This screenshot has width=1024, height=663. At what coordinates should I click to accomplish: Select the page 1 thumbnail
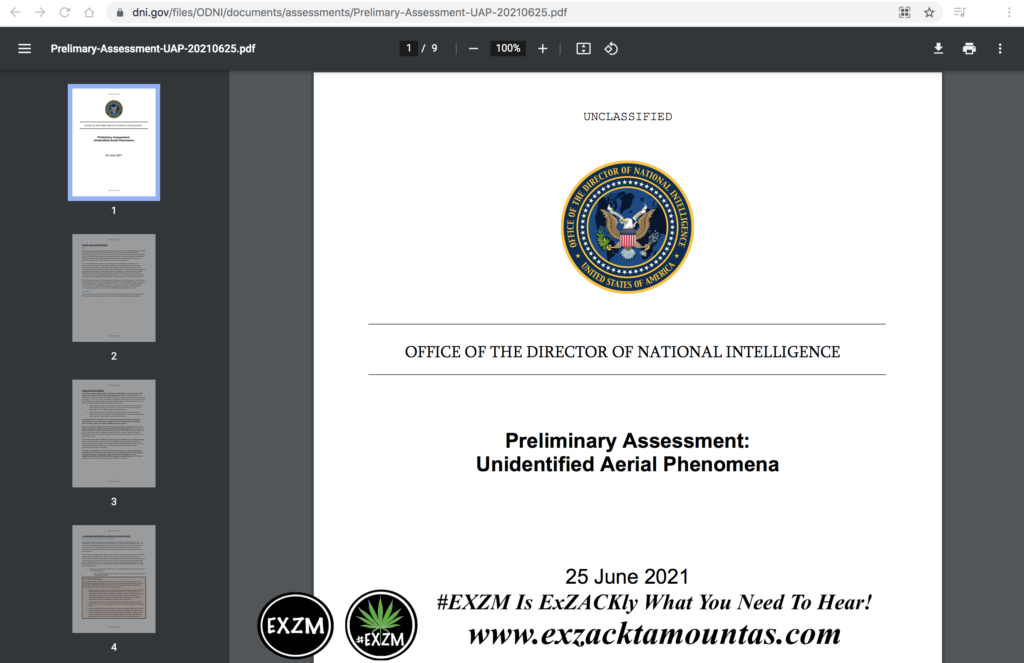point(114,142)
